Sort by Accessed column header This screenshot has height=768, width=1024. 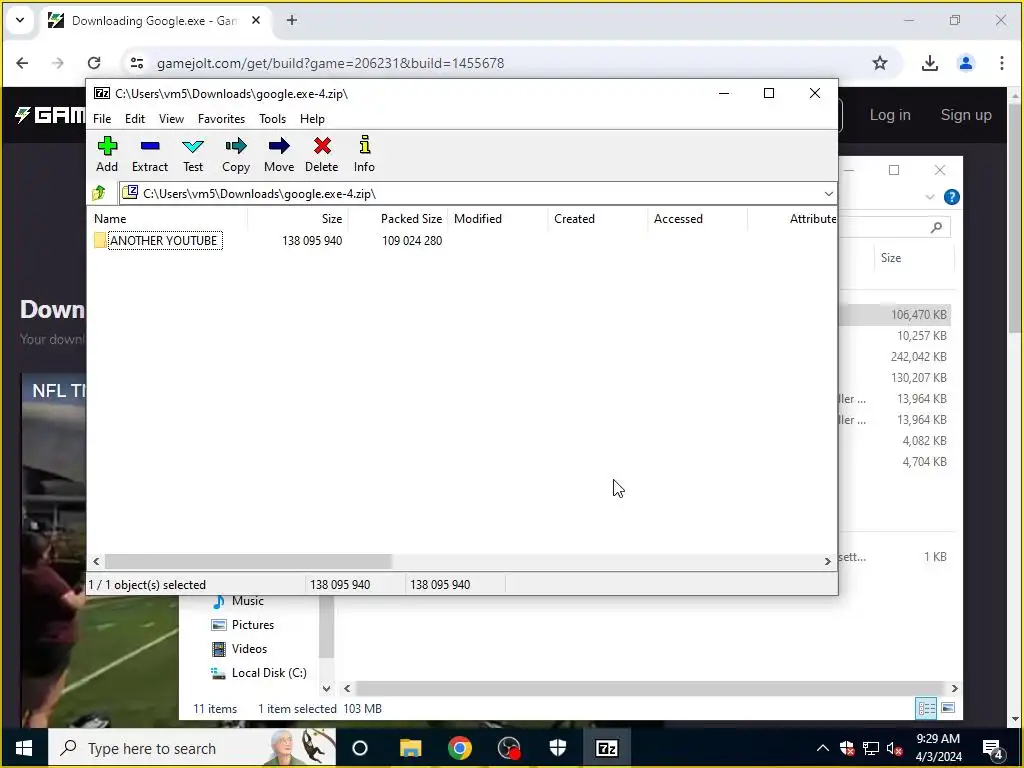(678, 219)
